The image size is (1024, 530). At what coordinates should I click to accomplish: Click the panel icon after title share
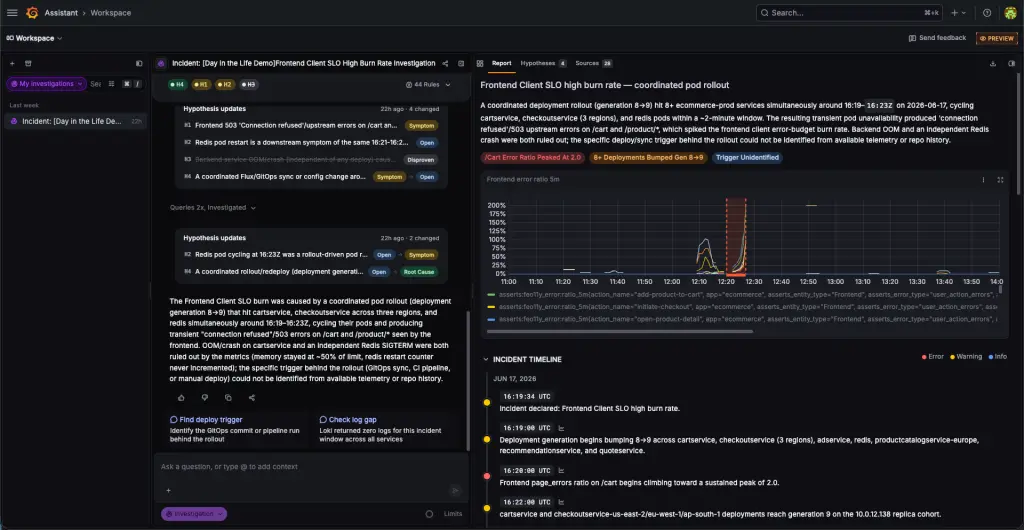tap(461, 64)
